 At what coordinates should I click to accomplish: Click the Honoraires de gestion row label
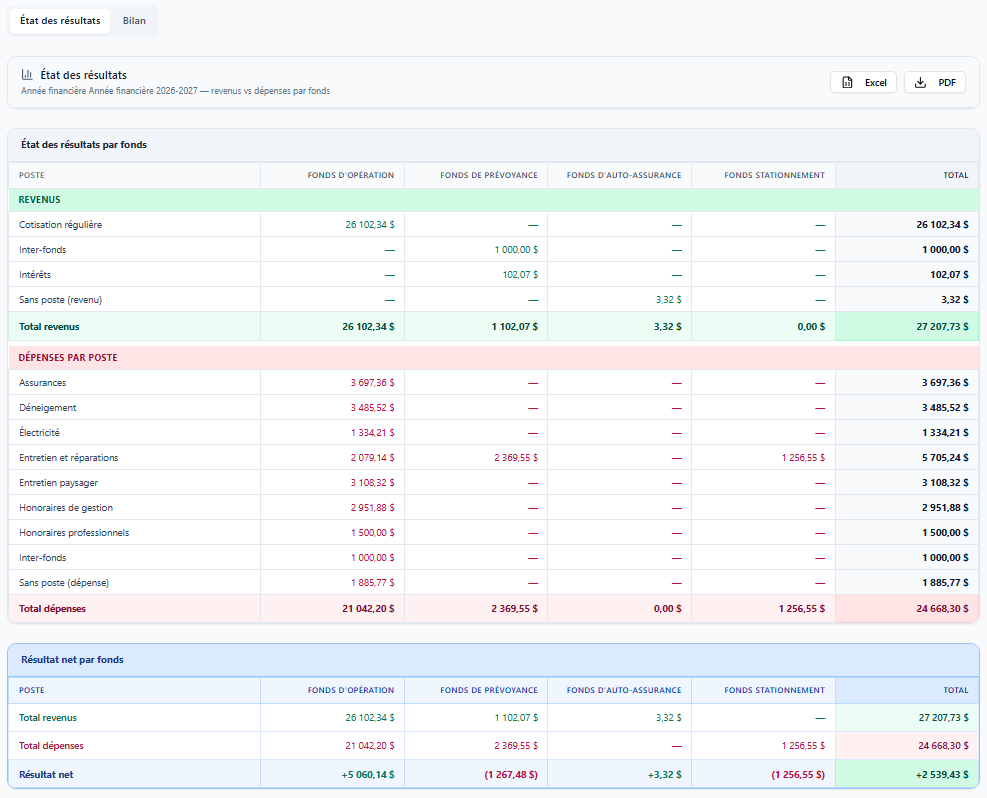click(x=66, y=508)
